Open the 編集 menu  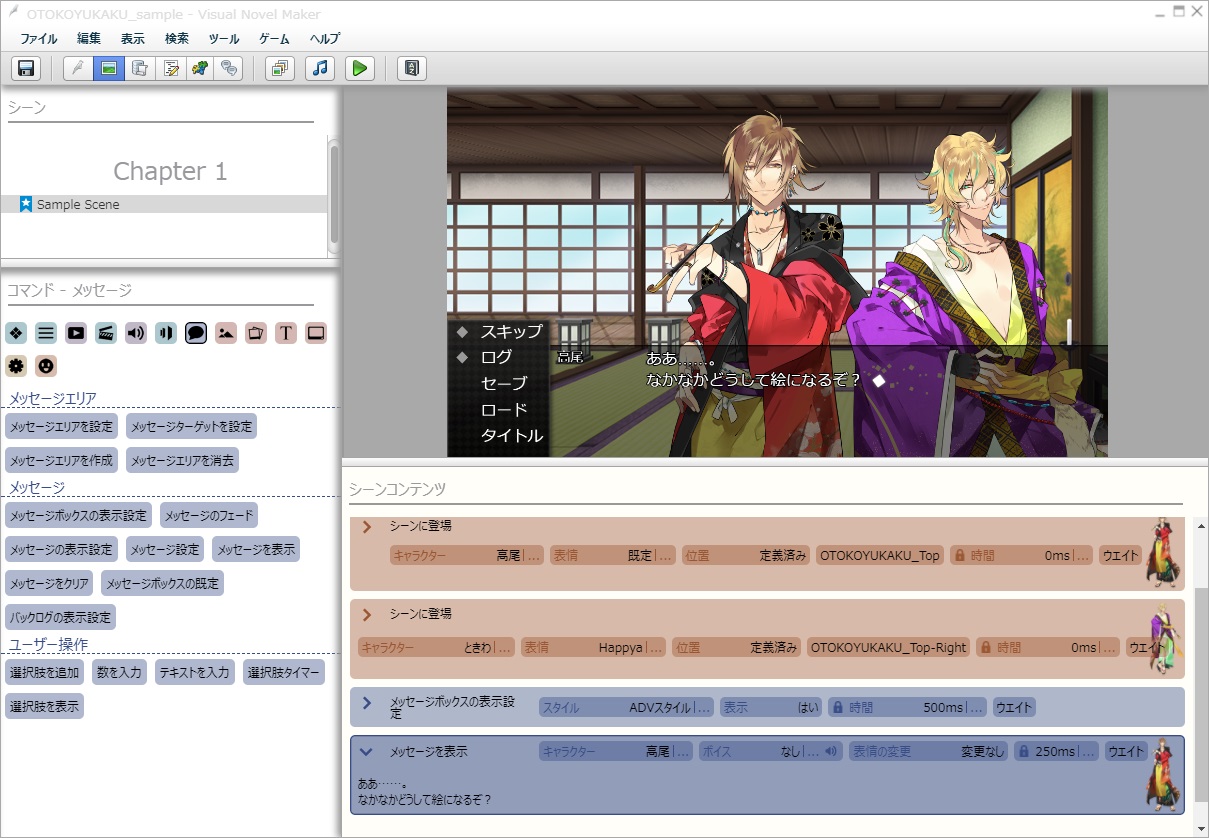tap(89, 39)
